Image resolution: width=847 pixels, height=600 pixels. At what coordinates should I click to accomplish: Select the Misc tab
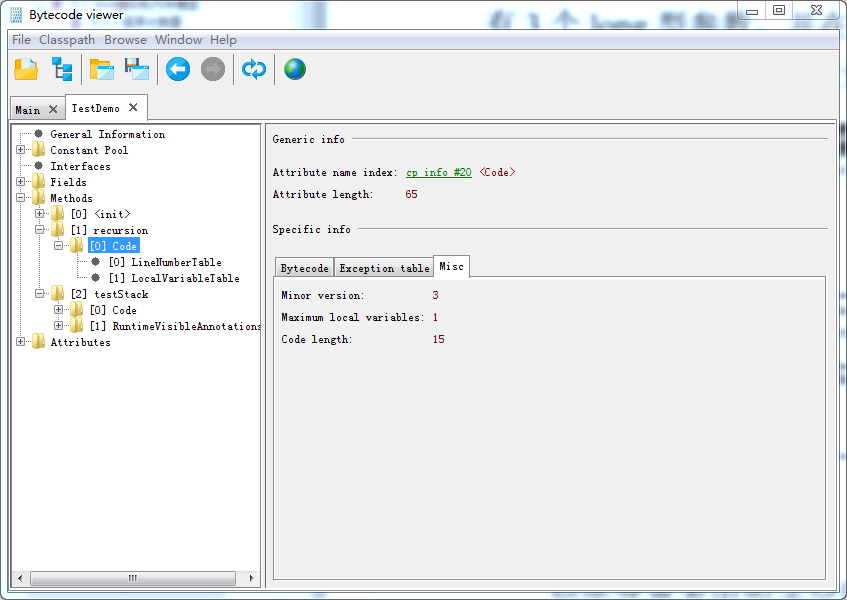tap(451, 266)
